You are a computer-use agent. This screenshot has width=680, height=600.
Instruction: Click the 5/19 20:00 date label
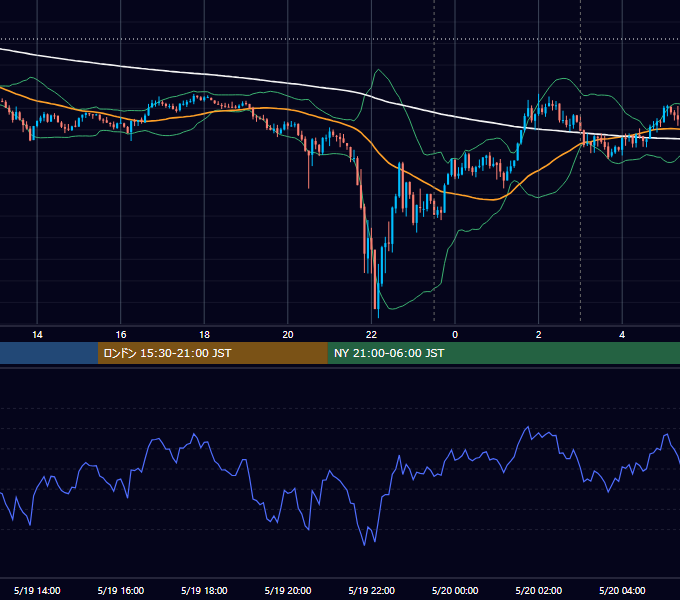pyautogui.click(x=288, y=590)
